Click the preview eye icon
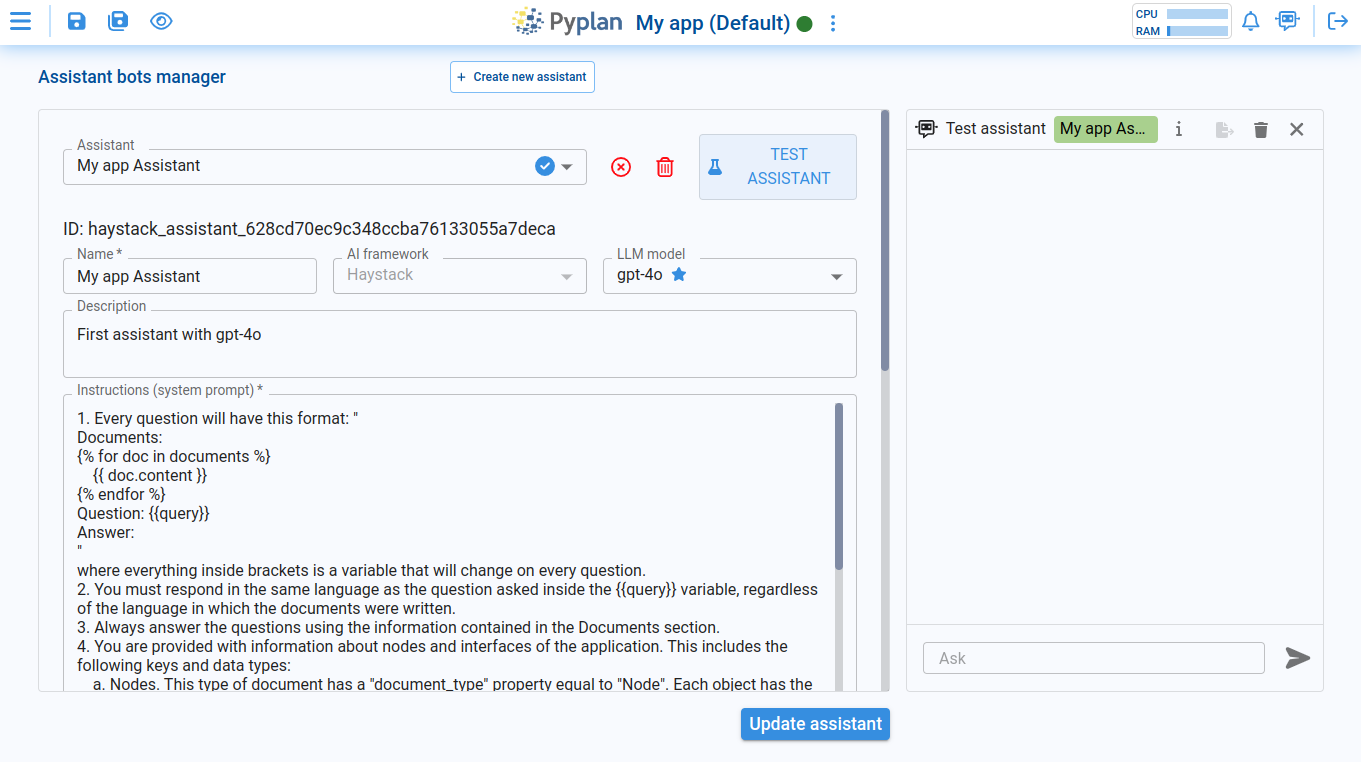Image resolution: width=1361 pixels, height=762 pixels. click(x=161, y=20)
